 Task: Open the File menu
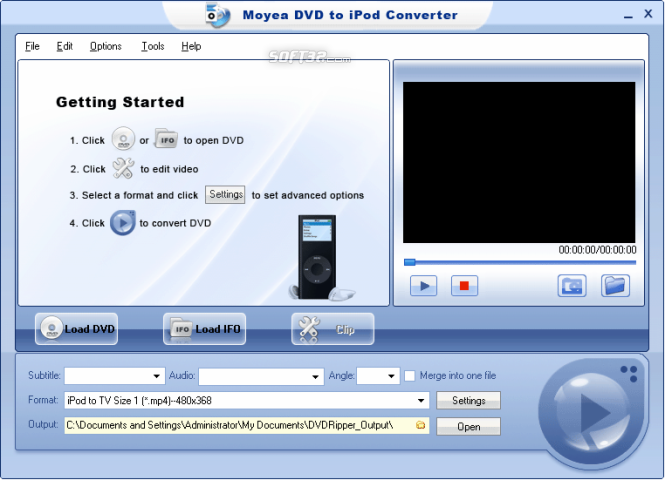pos(32,46)
